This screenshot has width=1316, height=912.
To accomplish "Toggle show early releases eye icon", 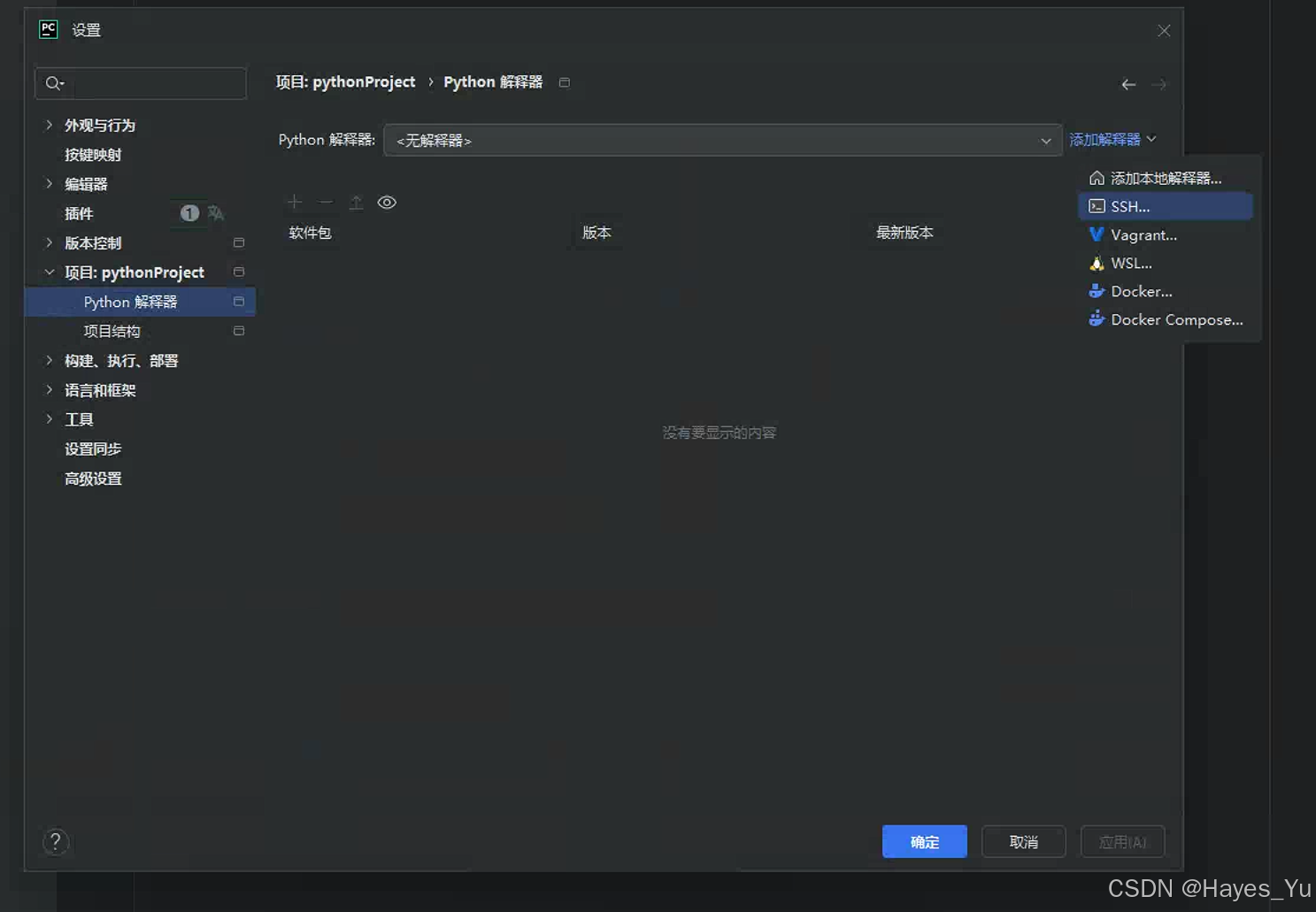I will (x=387, y=203).
